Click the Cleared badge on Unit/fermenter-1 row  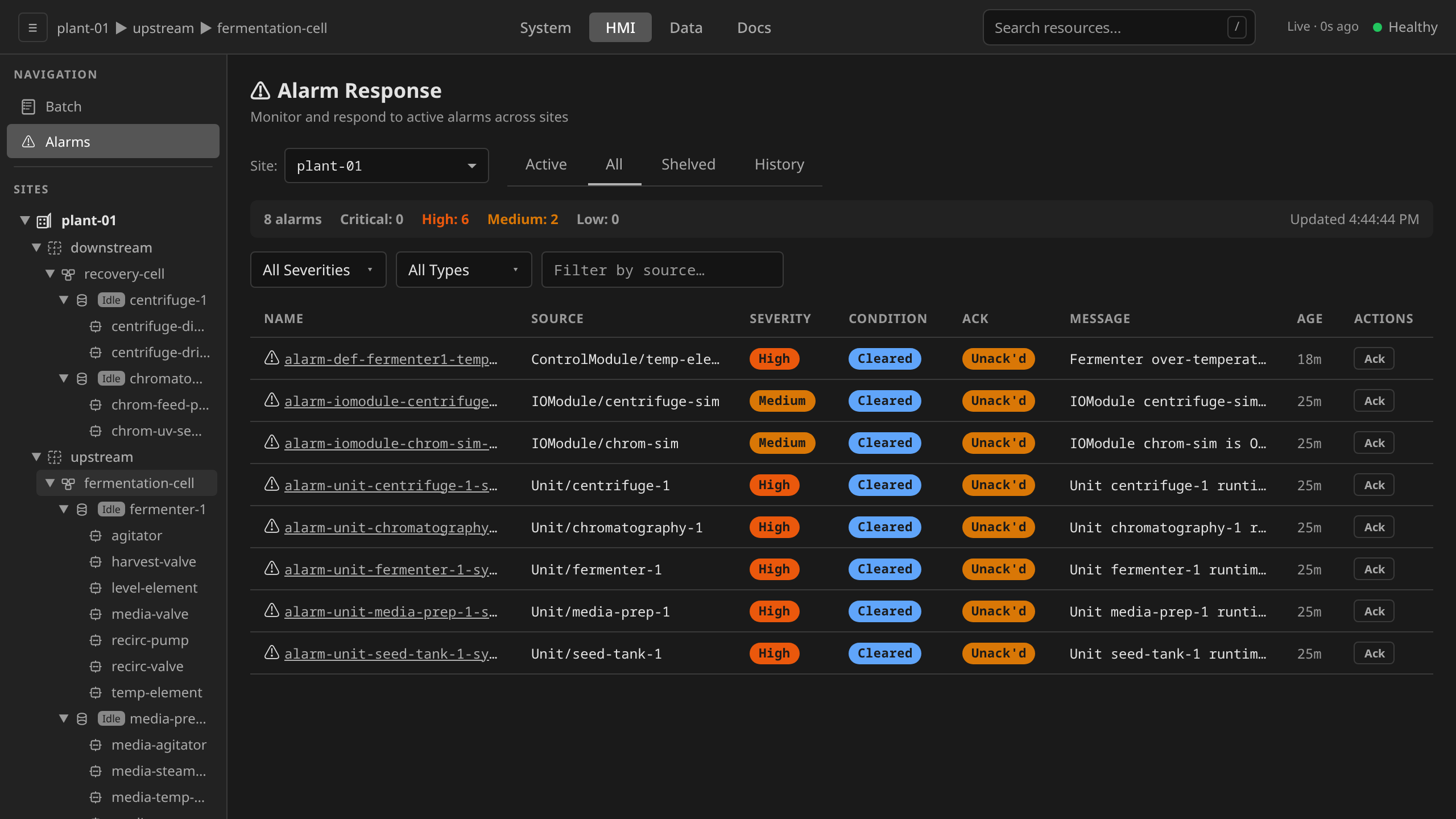click(884, 569)
